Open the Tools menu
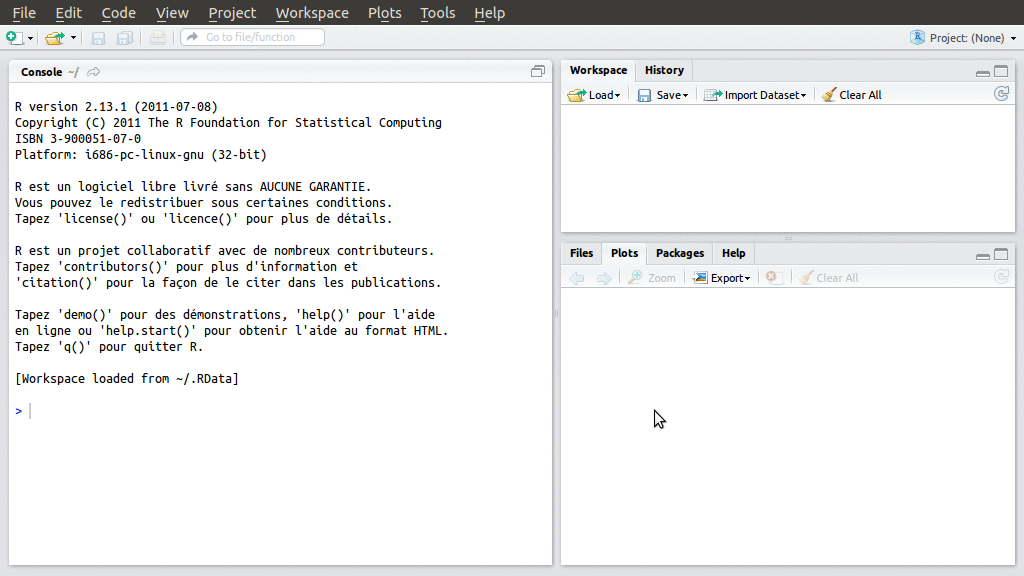Image resolution: width=1024 pixels, height=576 pixels. coord(438,13)
